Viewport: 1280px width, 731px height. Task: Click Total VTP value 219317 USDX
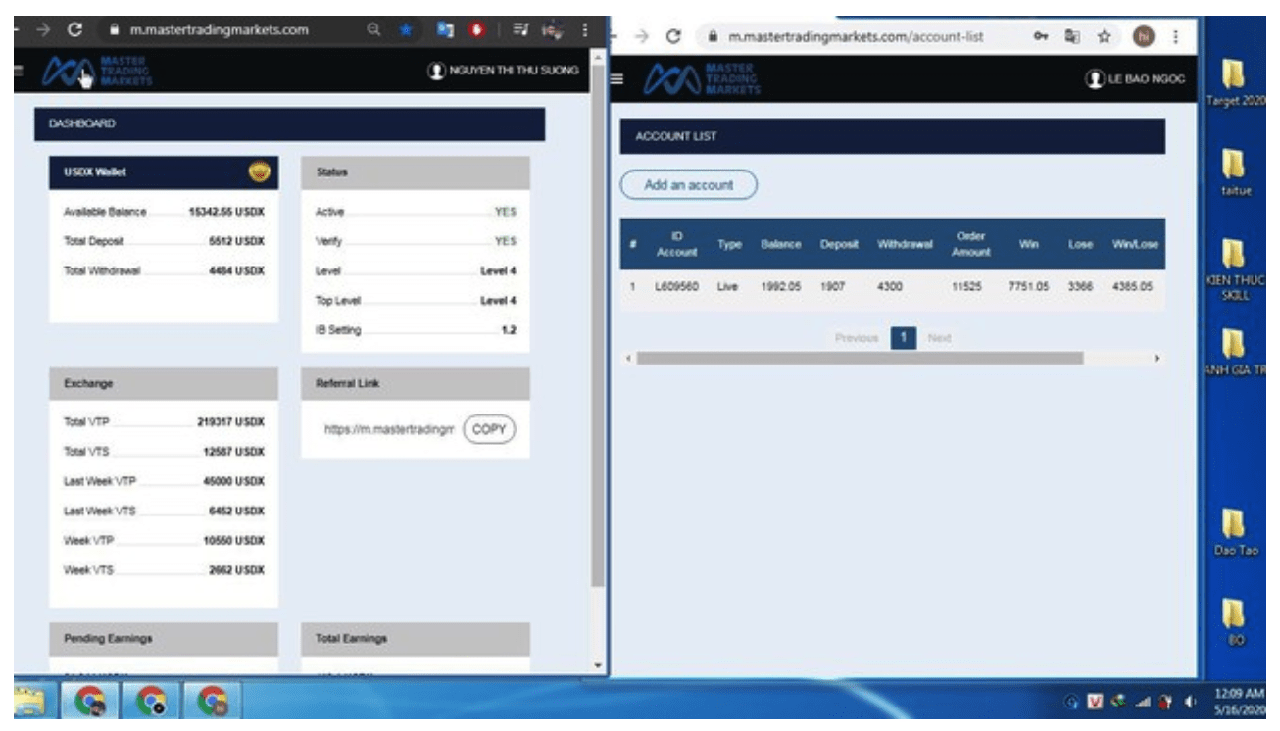pyautogui.click(x=231, y=422)
